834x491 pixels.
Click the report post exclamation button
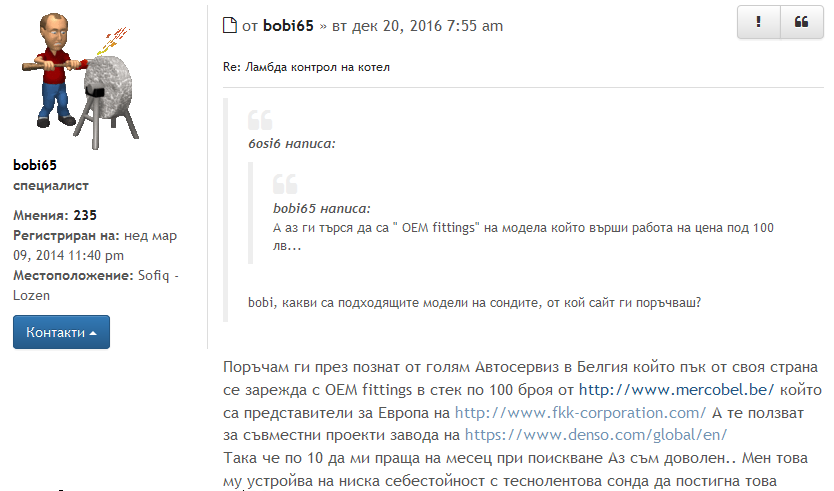pyautogui.click(x=758, y=22)
